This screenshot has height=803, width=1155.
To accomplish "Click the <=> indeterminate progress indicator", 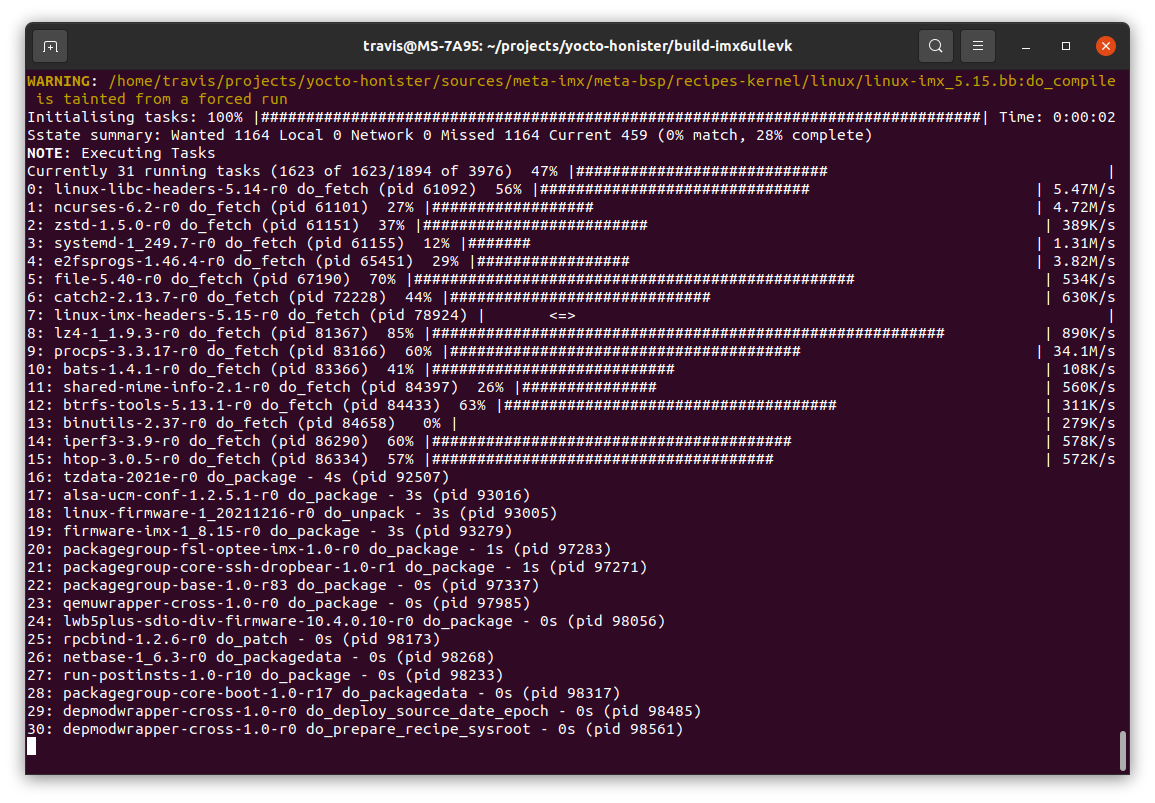I will [x=562, y=315].
